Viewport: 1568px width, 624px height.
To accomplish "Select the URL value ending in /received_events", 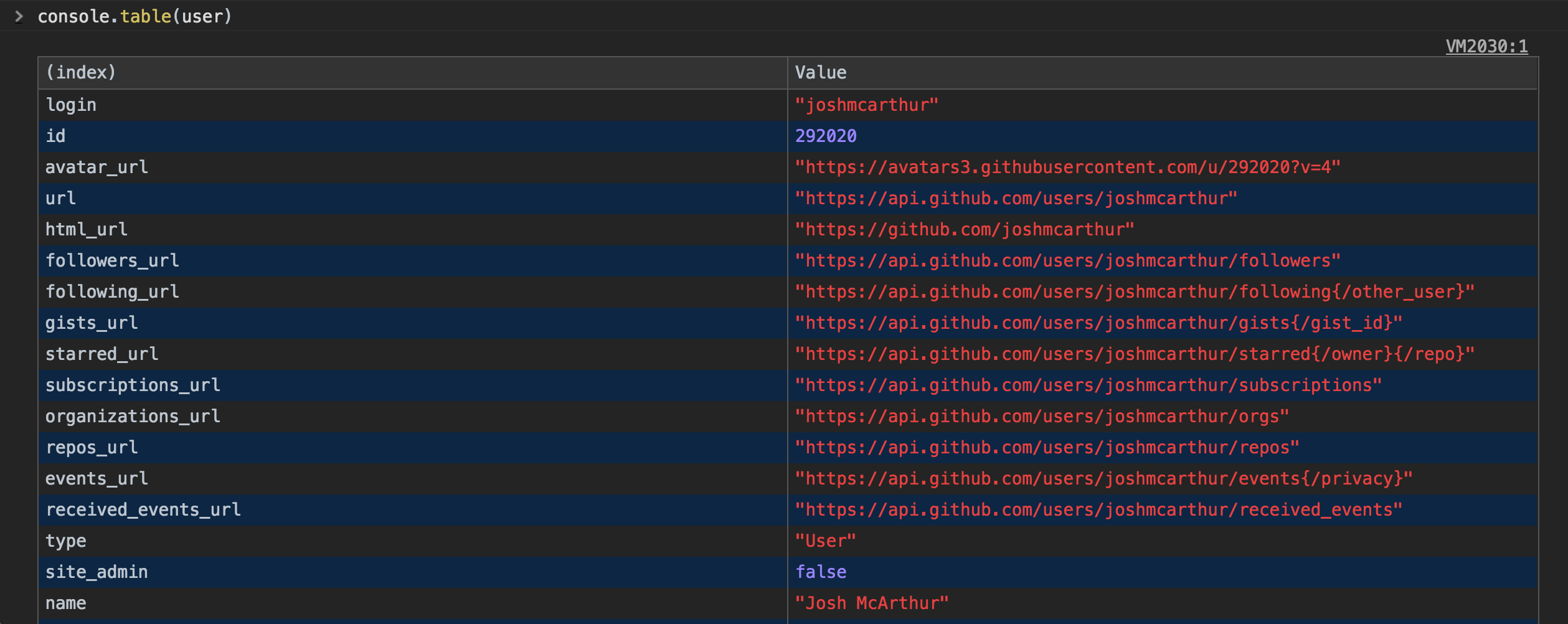I will pyautogui.click(x=1098, y=510).
